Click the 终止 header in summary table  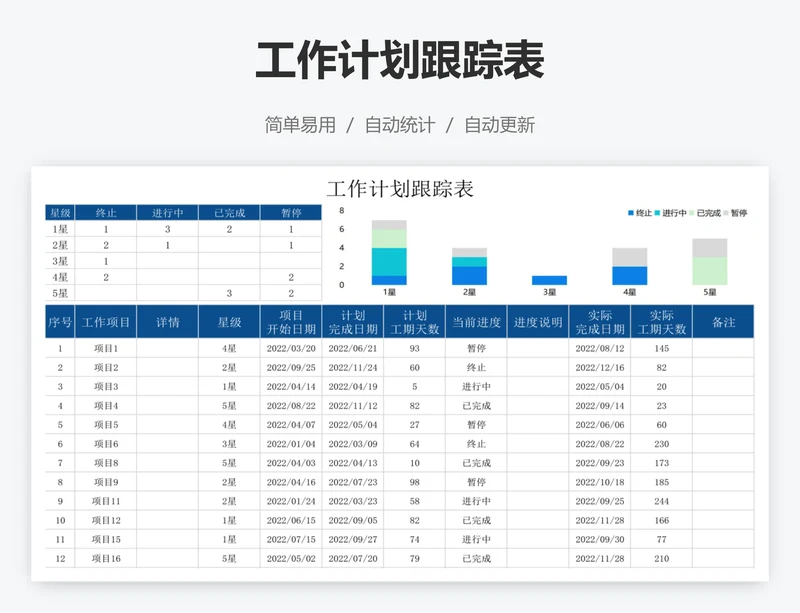(x=106, y=213)
